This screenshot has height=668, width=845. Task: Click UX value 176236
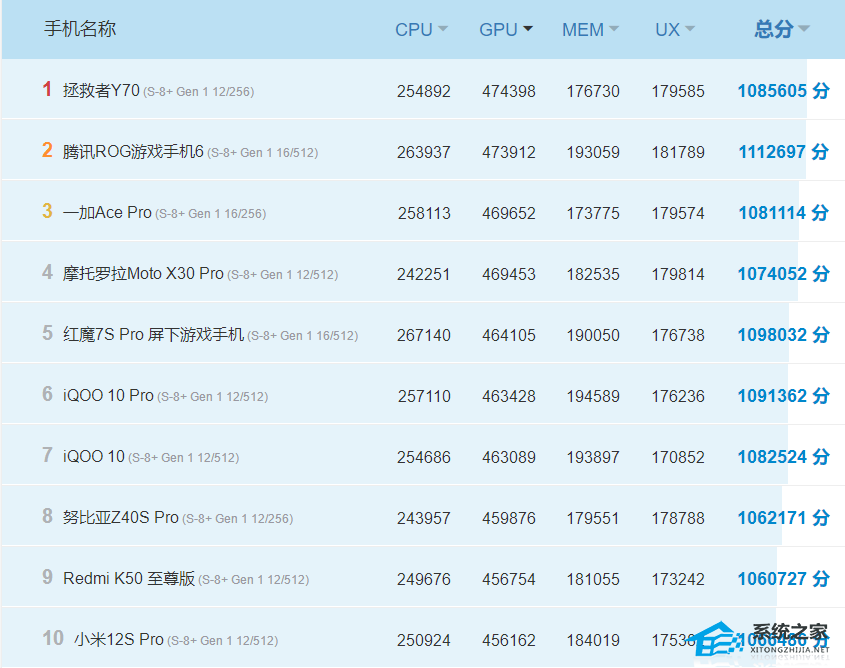coord(678,395)
